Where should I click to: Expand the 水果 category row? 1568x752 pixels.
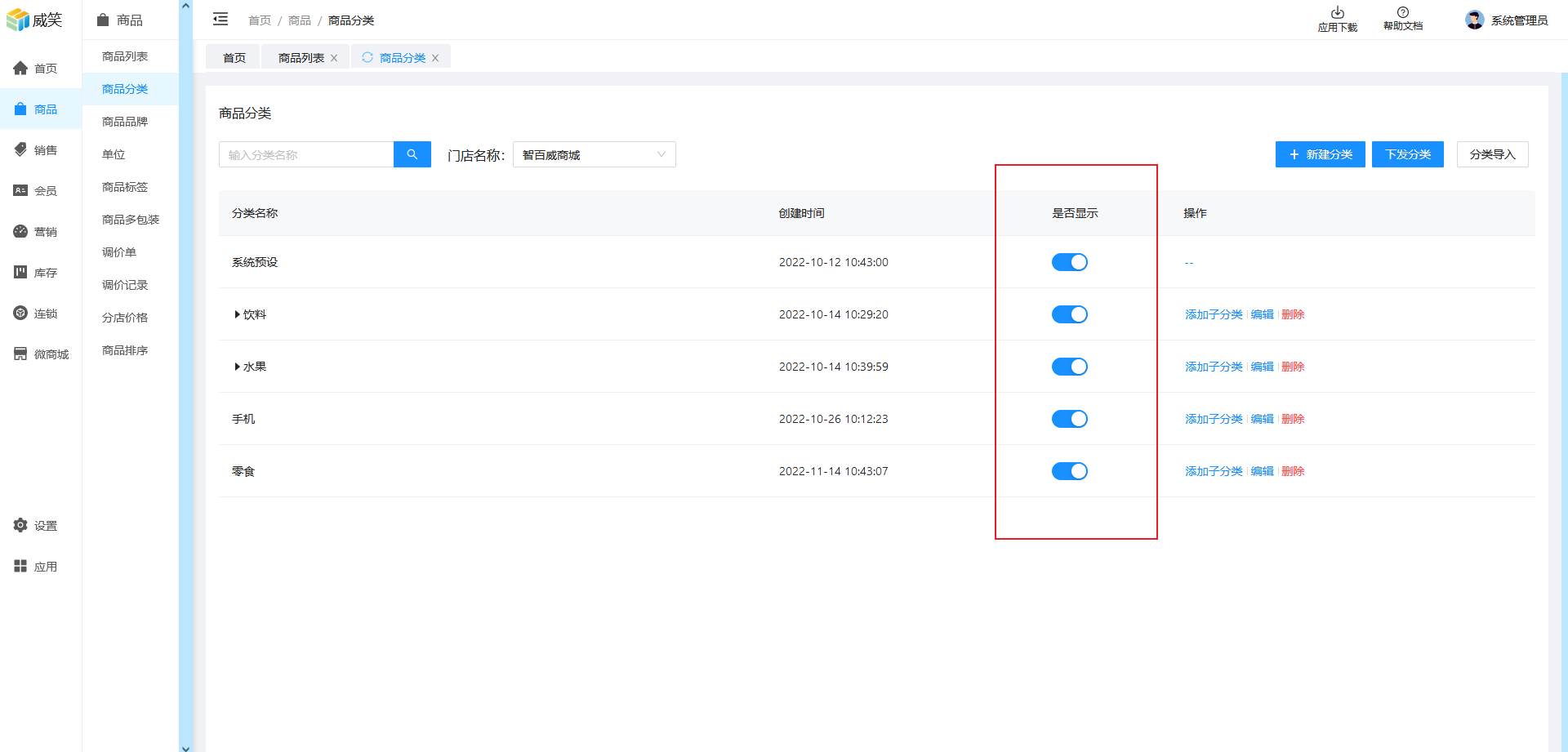click(x=237, y=367)
